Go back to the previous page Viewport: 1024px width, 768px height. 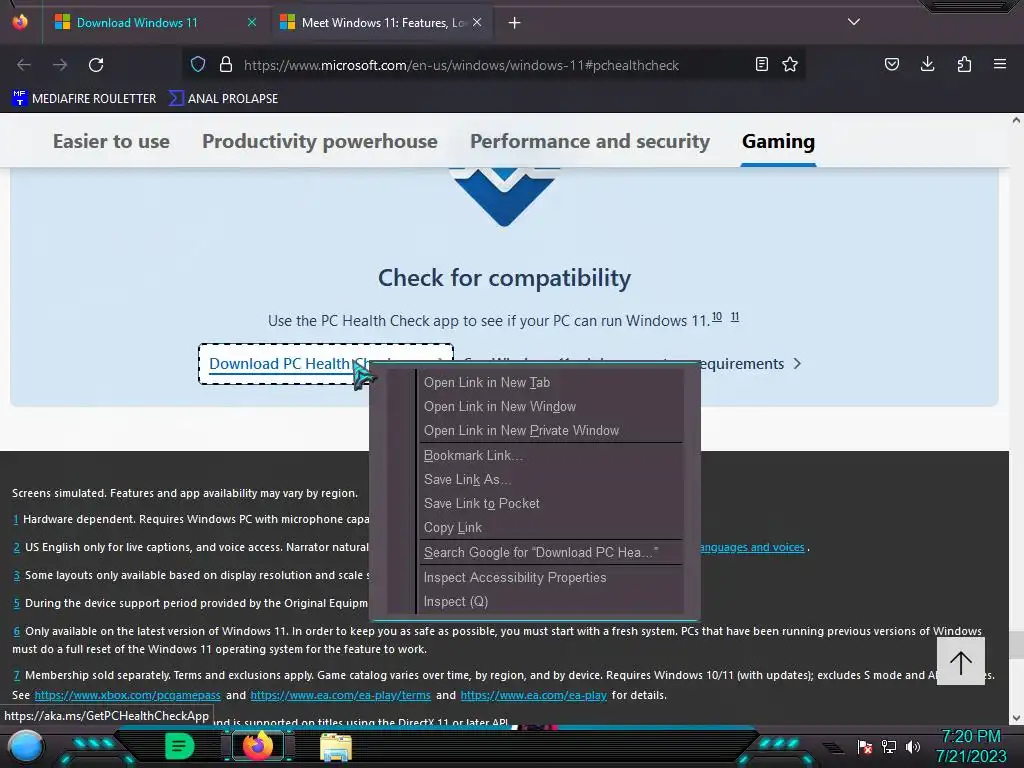(24, 65)
